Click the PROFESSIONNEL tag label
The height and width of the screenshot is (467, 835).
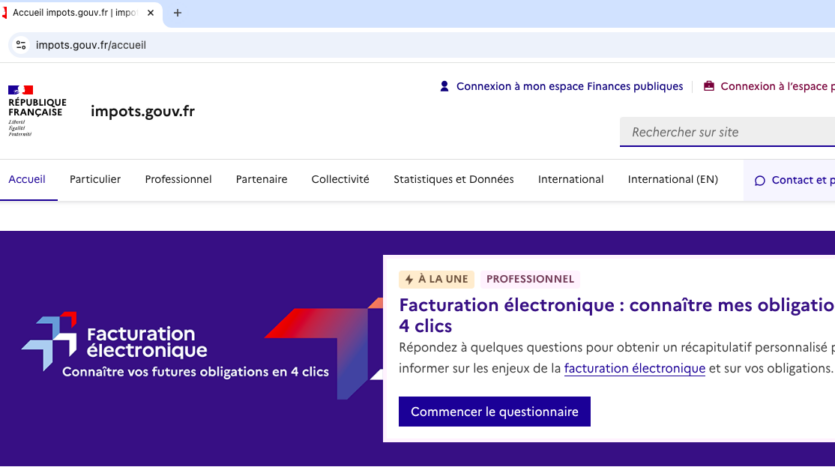coord(530,280)
